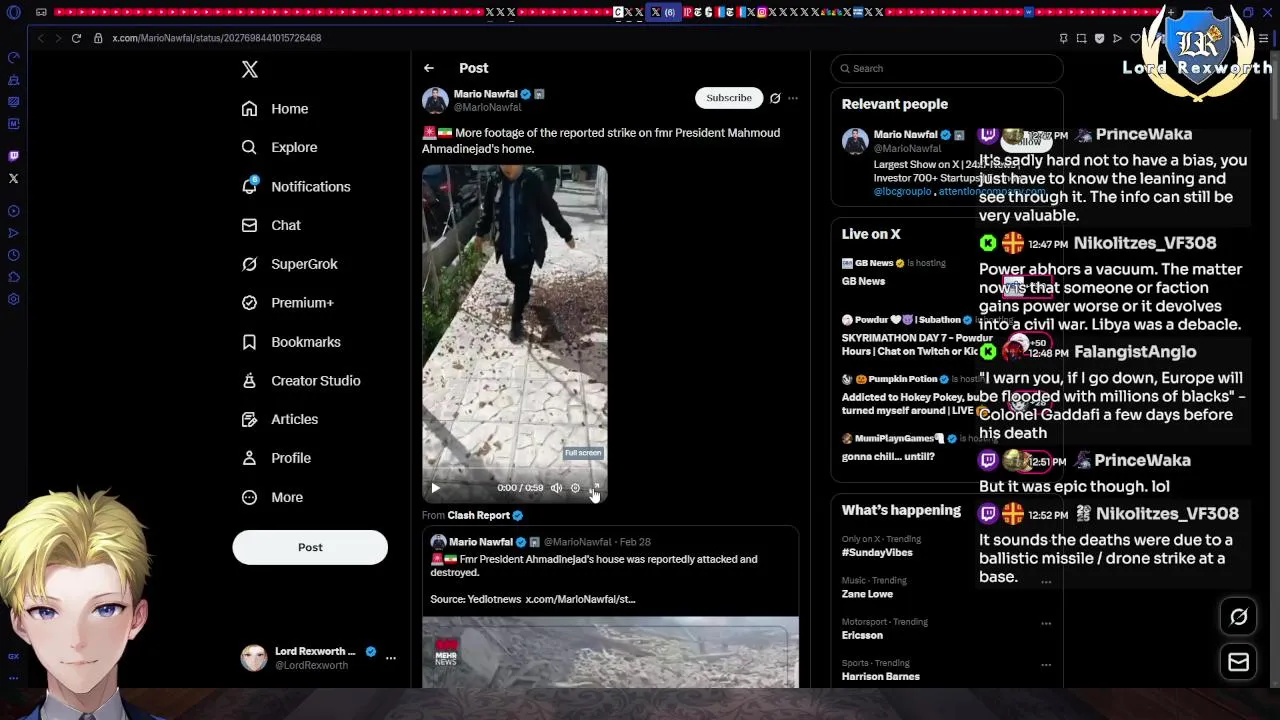The height and width of the screenshot is (720, 1280).
Task: Enter video full screen
Action: tap(594, 488)
